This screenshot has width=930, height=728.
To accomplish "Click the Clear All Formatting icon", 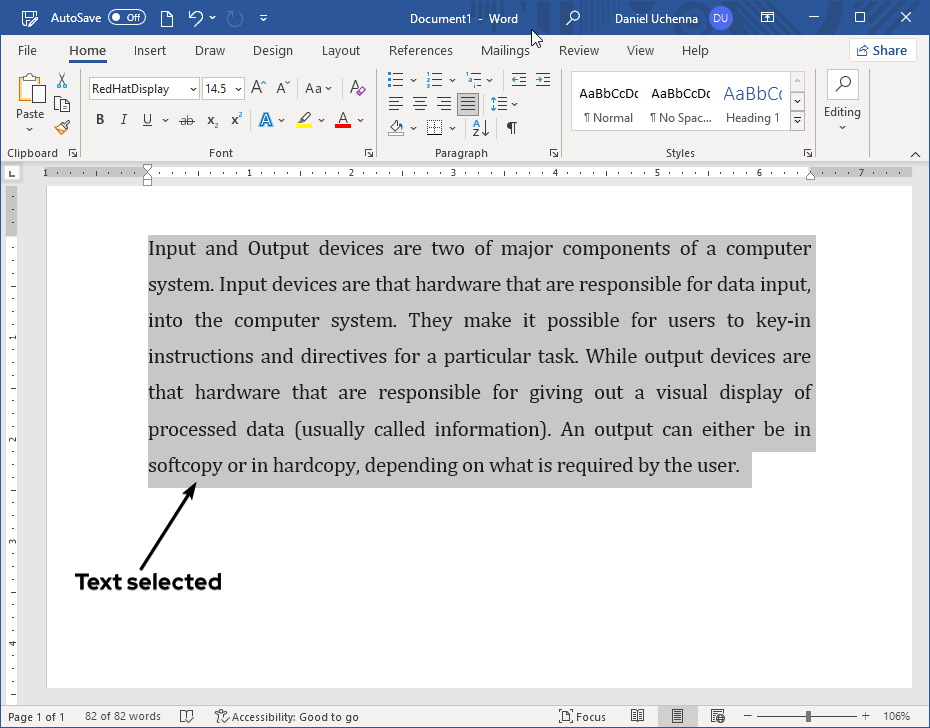I will pos(359,89).
